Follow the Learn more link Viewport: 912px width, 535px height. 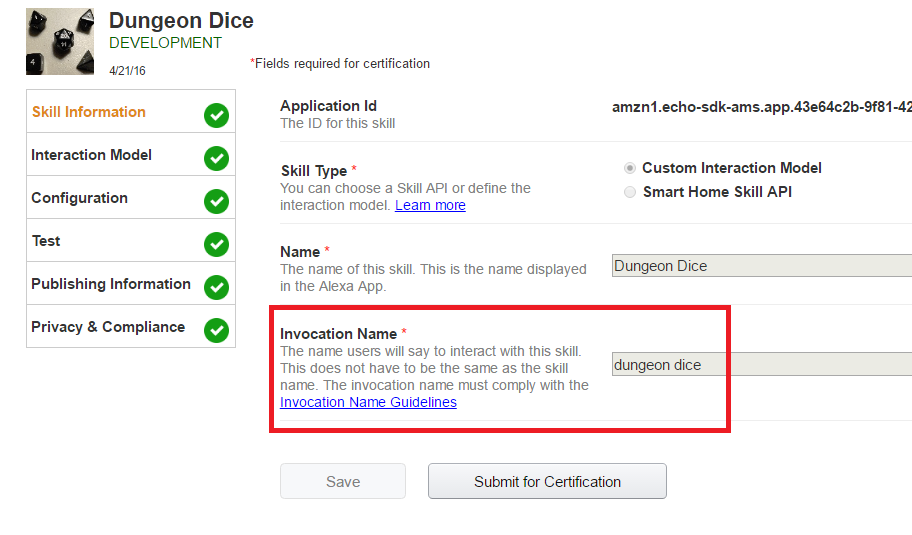[430, 205]
